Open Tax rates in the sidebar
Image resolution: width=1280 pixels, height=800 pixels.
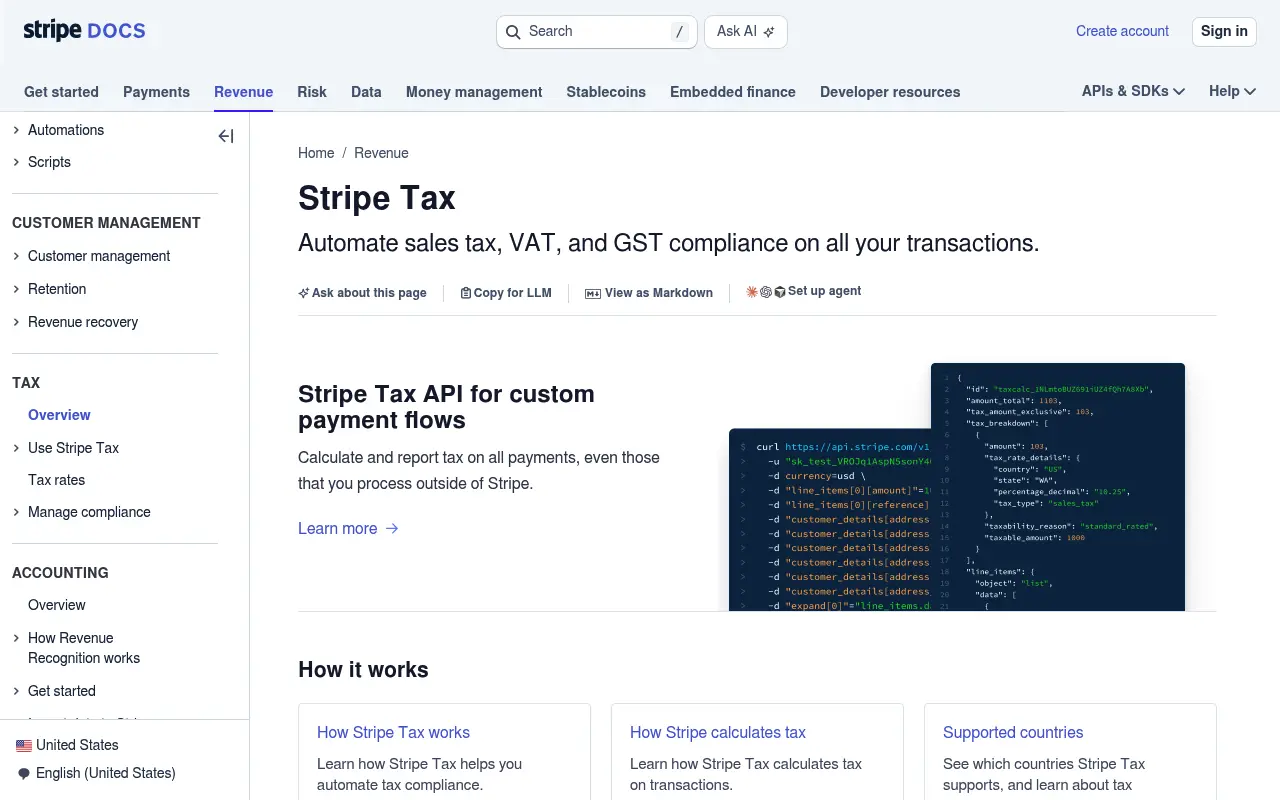click(x=56, y=480)
